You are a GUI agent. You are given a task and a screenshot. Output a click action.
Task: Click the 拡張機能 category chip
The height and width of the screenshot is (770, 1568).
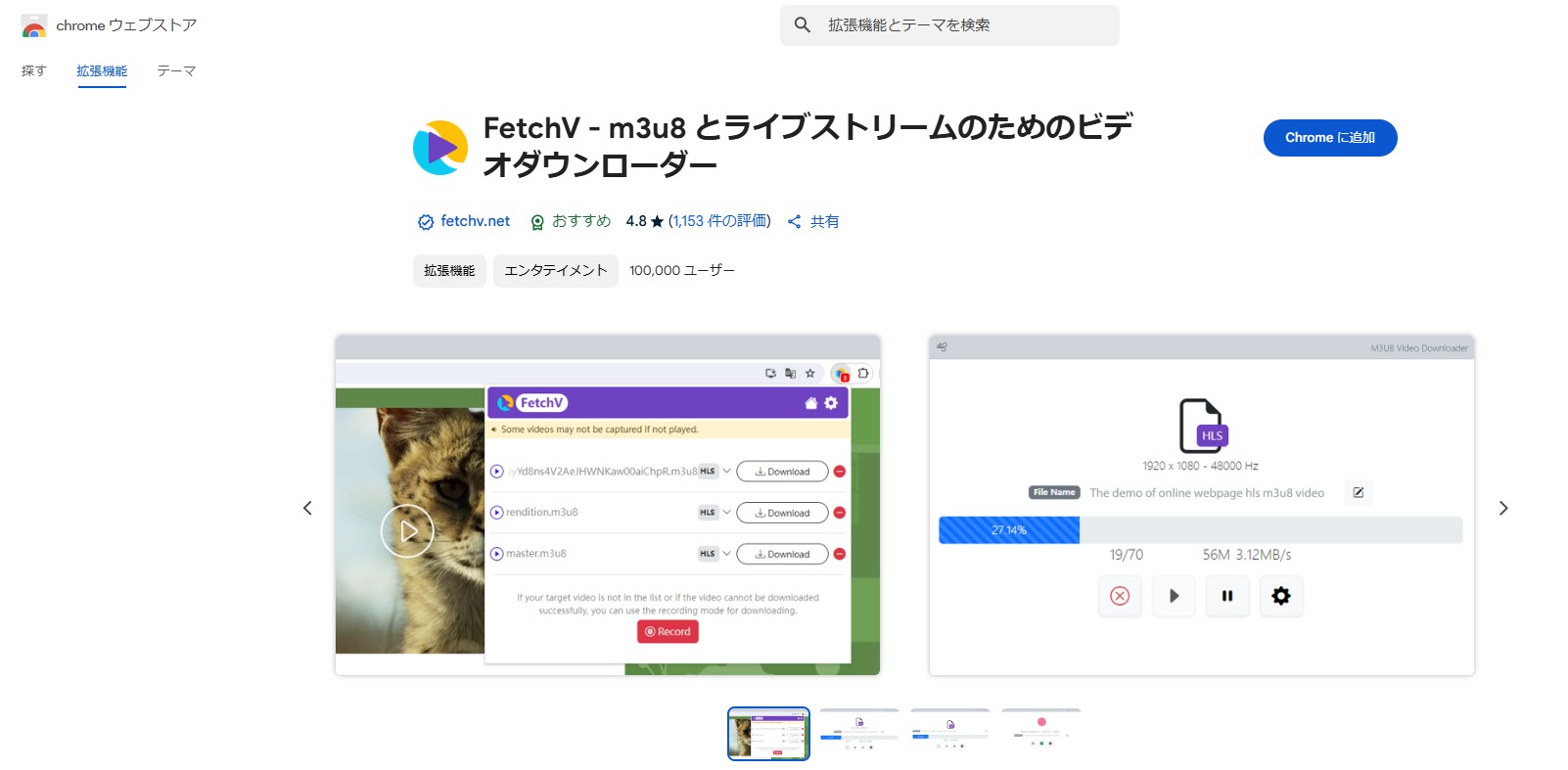(x=449, y=271)
